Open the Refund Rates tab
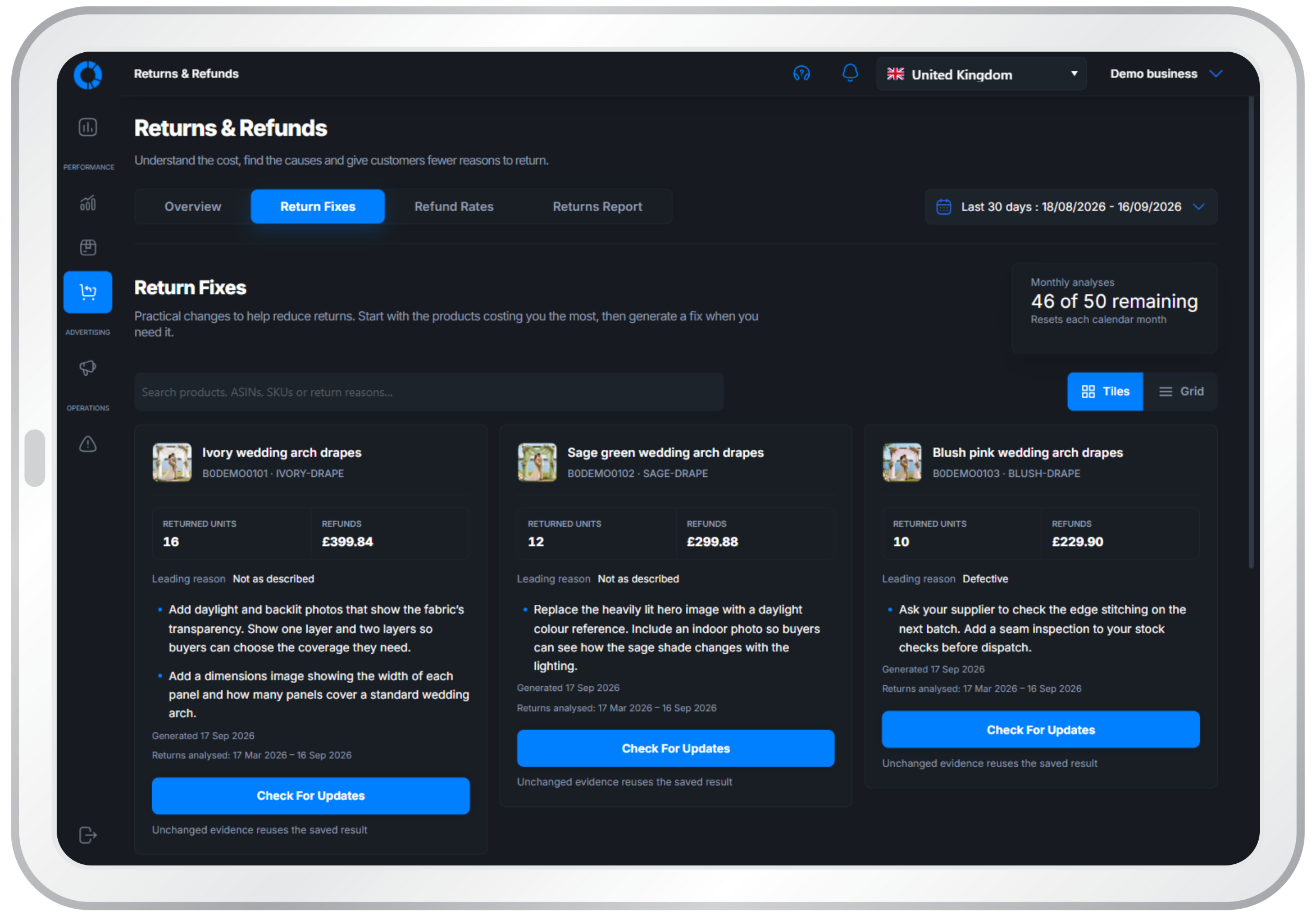 pos(454,206)
